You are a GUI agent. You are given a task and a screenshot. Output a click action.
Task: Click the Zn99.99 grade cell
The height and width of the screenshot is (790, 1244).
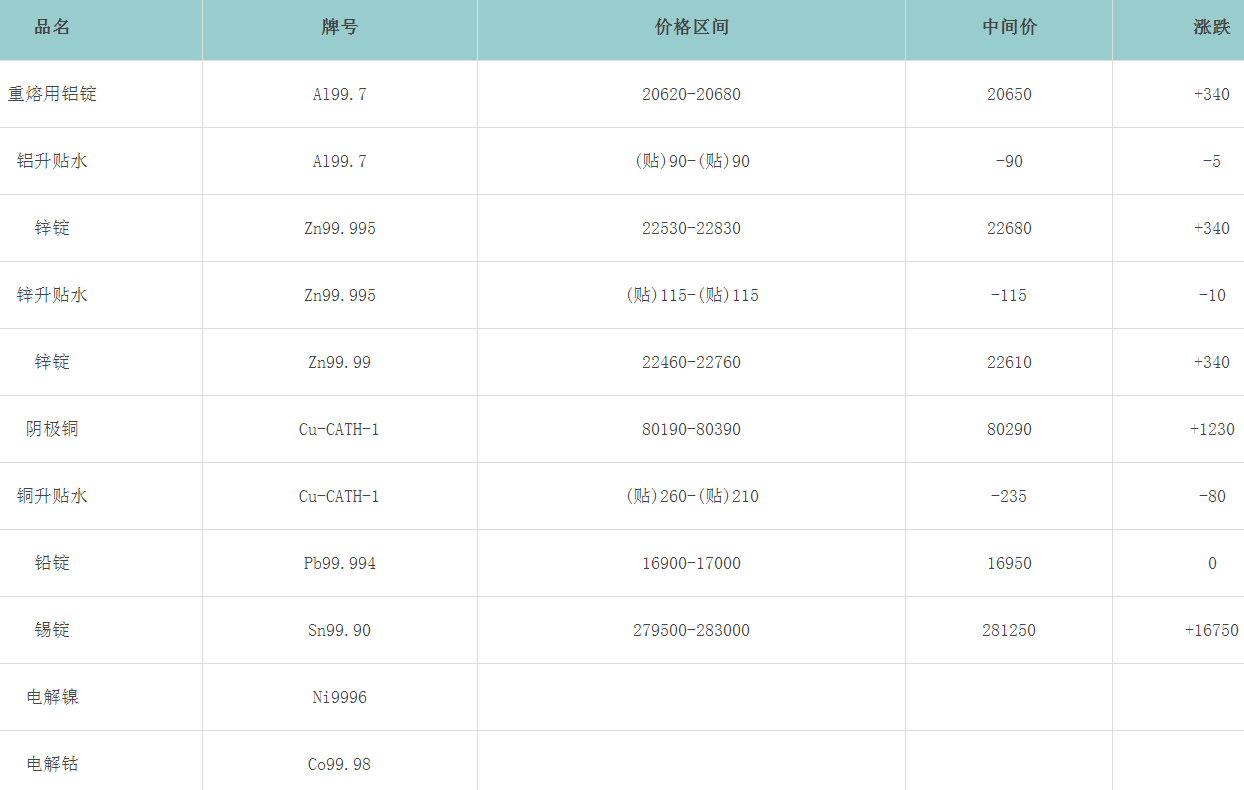[340, 362]
